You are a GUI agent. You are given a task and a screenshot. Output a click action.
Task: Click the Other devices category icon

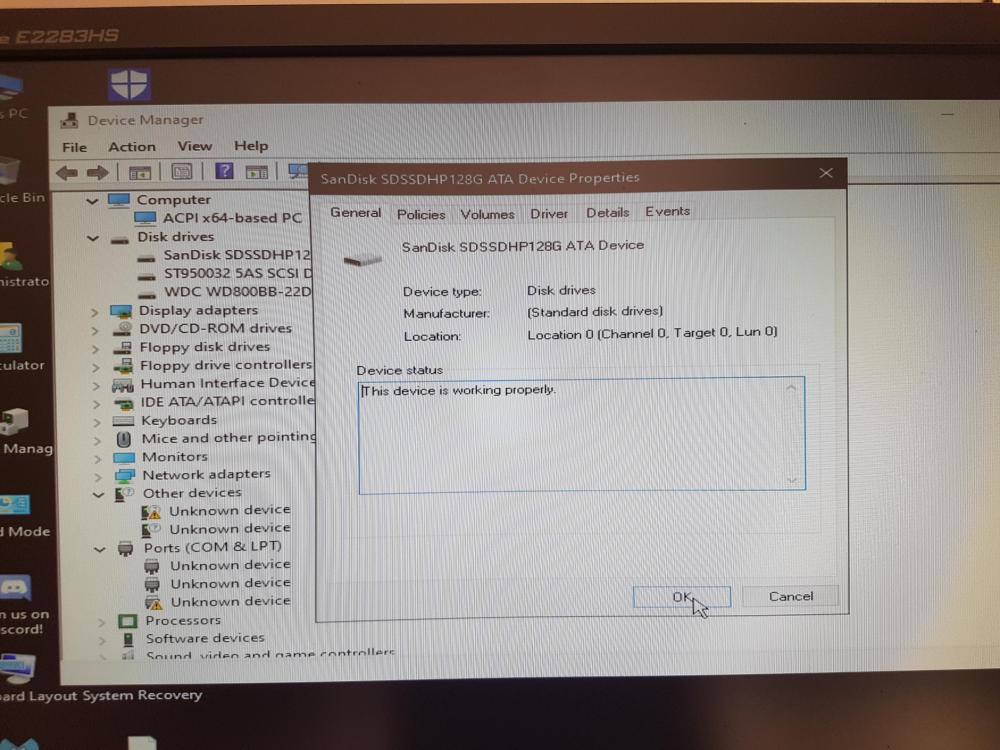(x=124, y=494)
